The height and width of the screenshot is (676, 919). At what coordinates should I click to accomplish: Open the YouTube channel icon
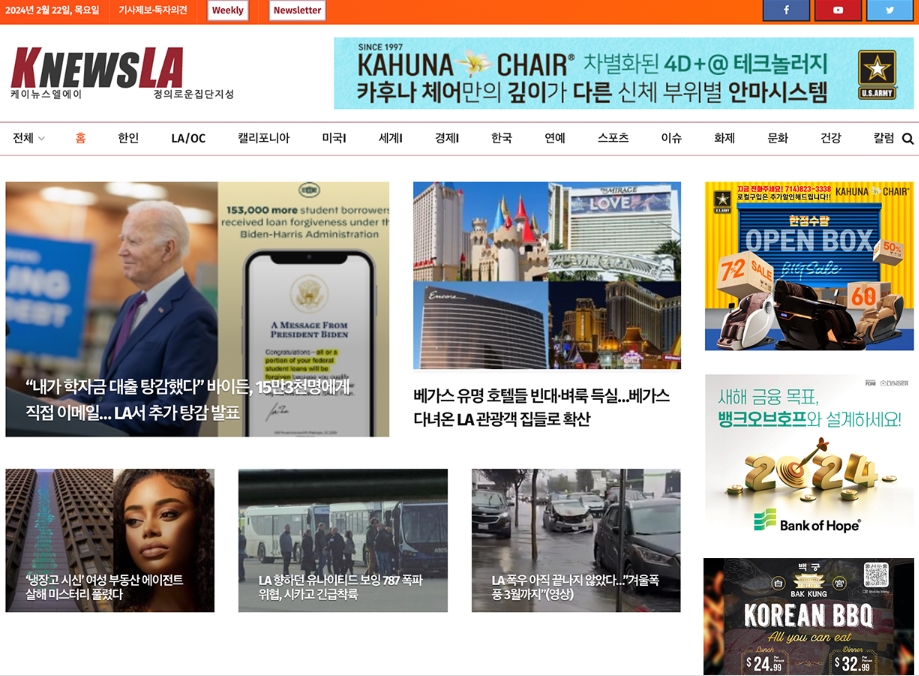click(838, 10)
